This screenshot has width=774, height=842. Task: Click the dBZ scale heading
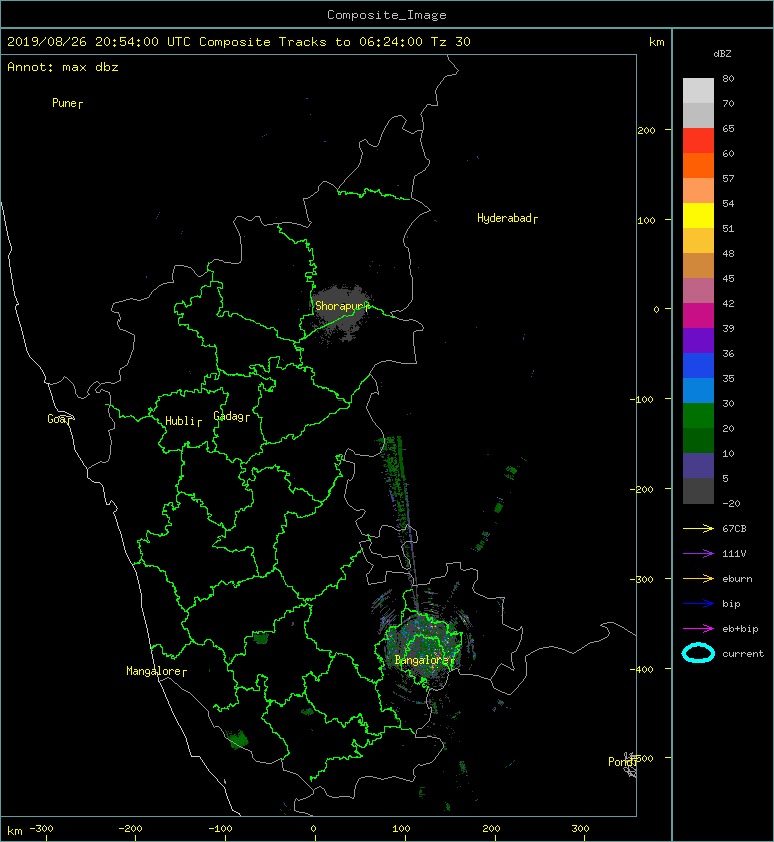[x=722, y=54]
